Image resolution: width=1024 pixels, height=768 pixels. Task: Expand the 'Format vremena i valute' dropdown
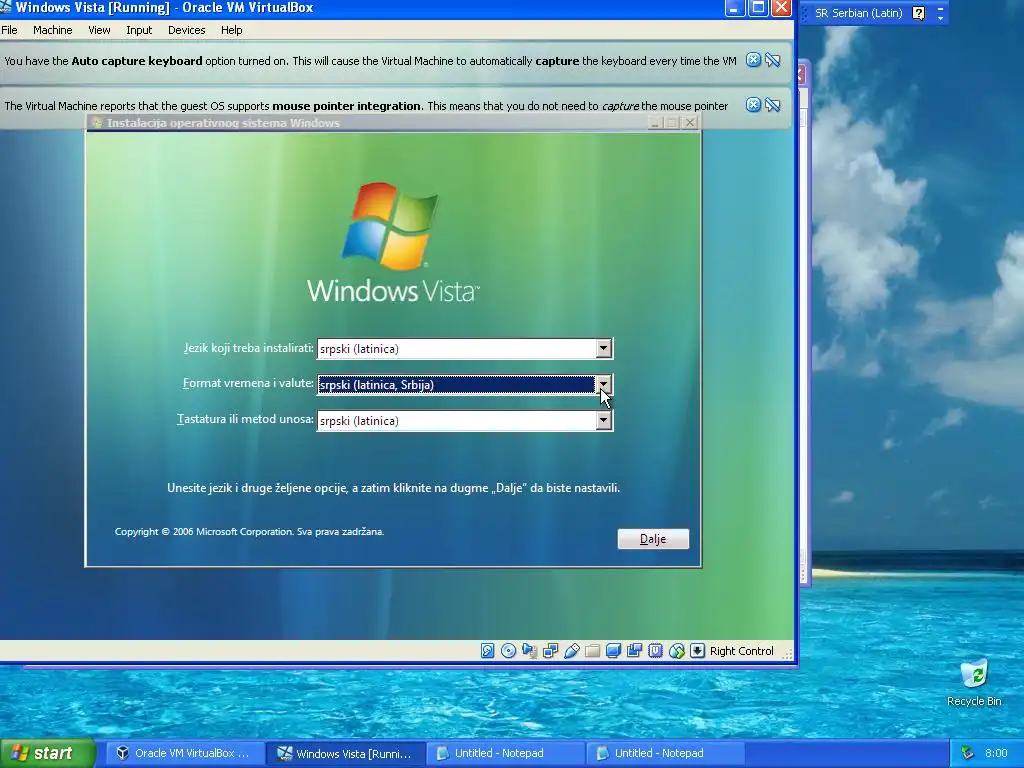click(603, 384)
